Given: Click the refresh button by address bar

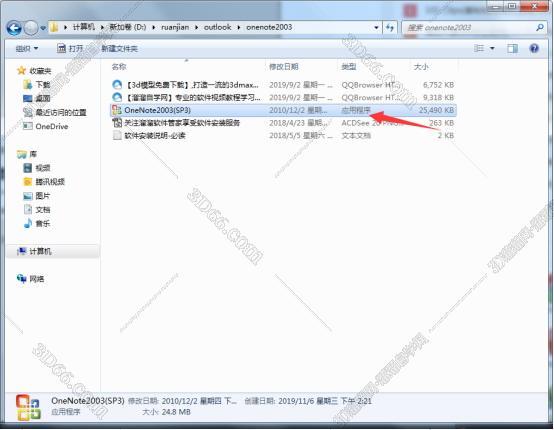Looking at the screenshot, I should click(390, 27).
